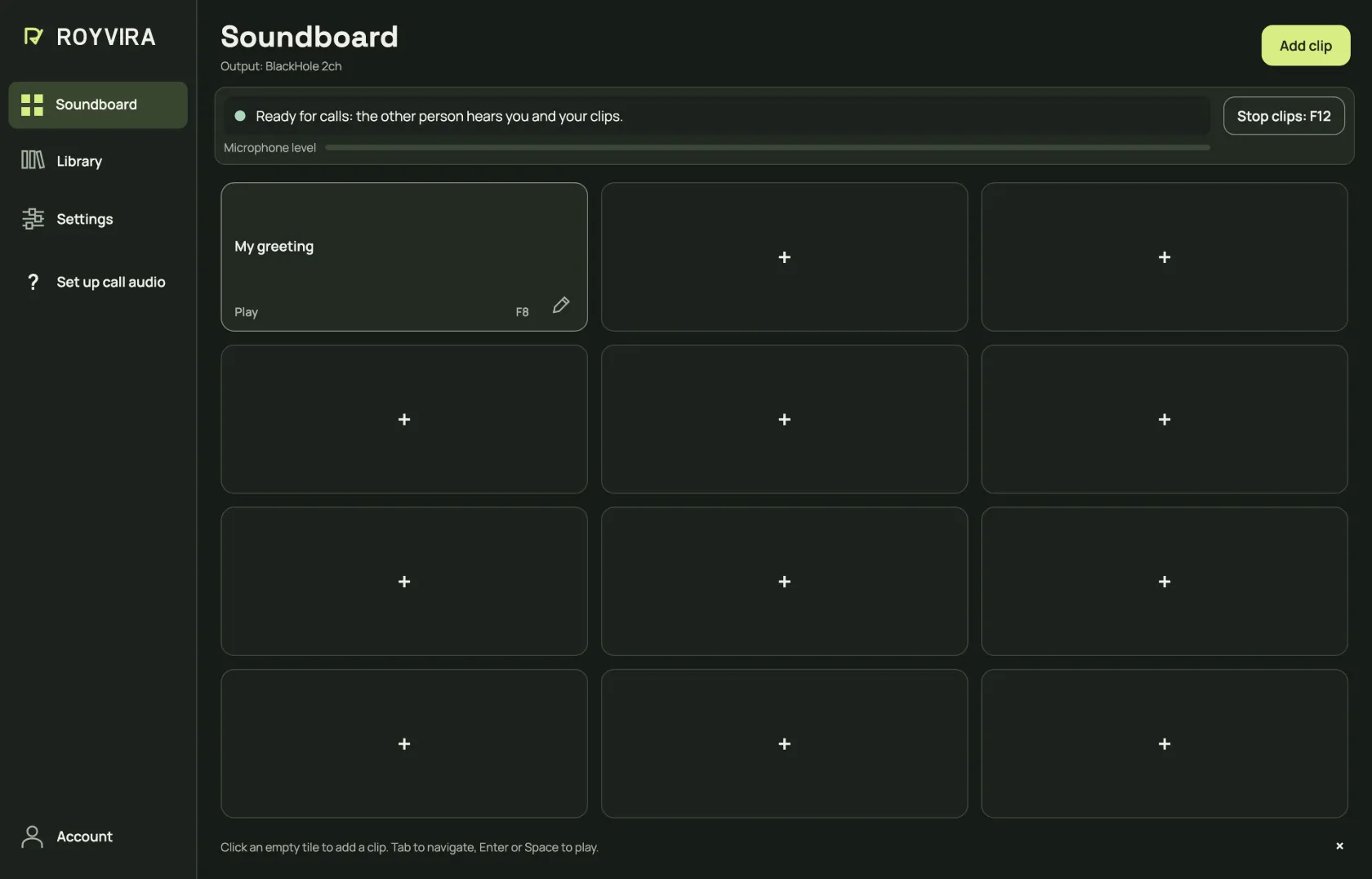
Task: Click the Settings sliders icon
Action: [x=32, y=218]
